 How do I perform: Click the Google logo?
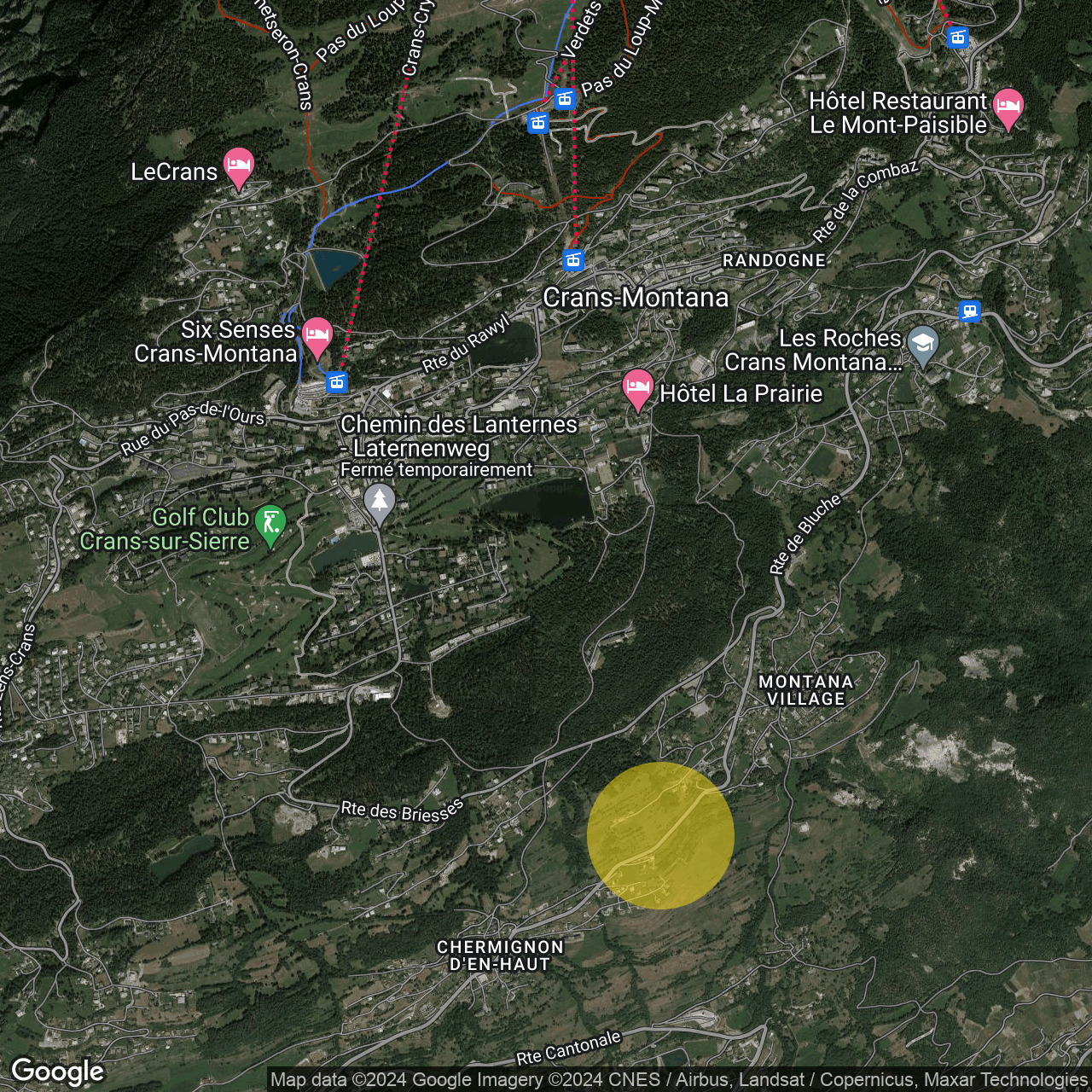click(x=57, y=1072)
